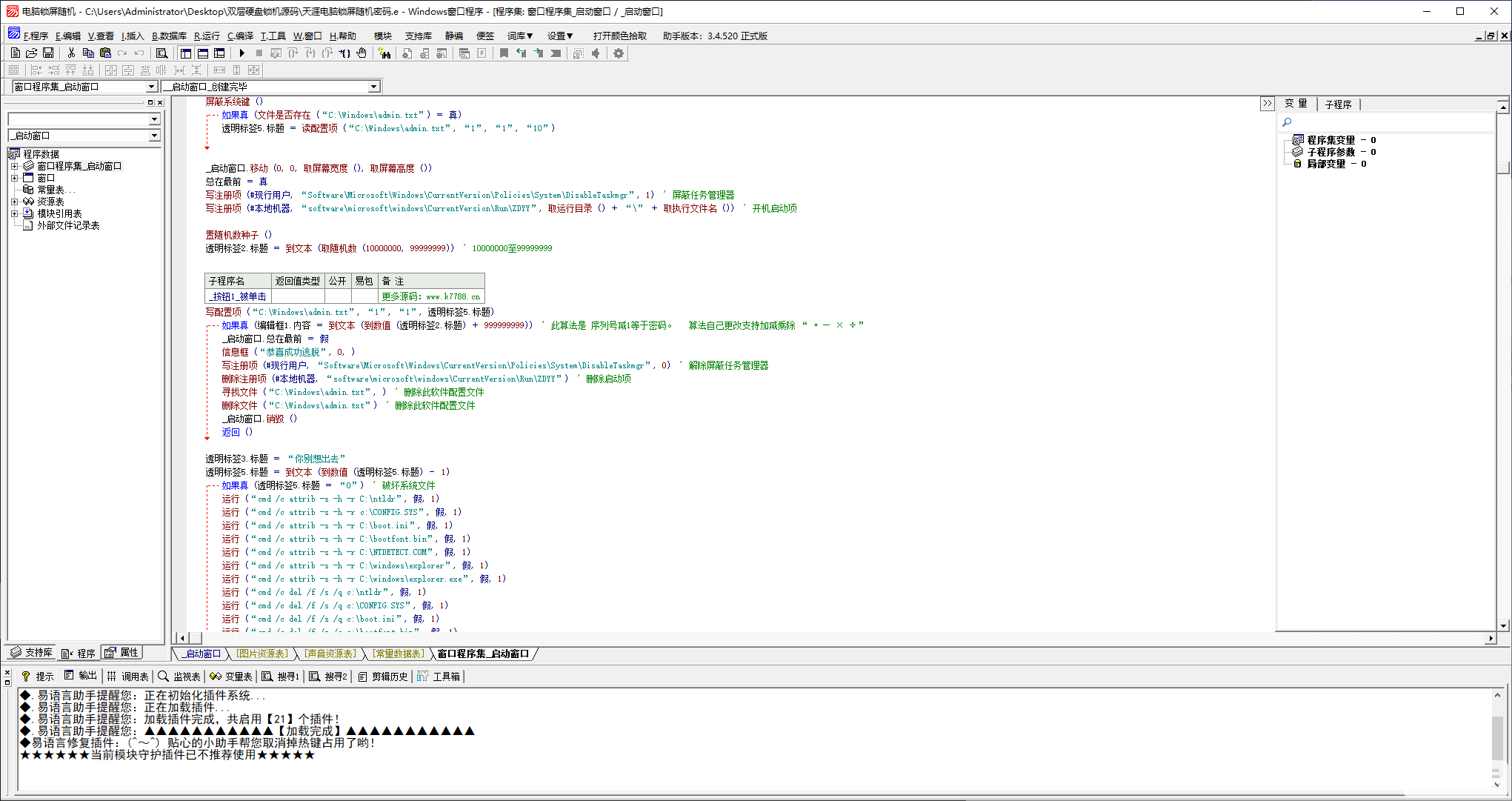Click the 打开颜色拾取 button

[x=619, y=36]
